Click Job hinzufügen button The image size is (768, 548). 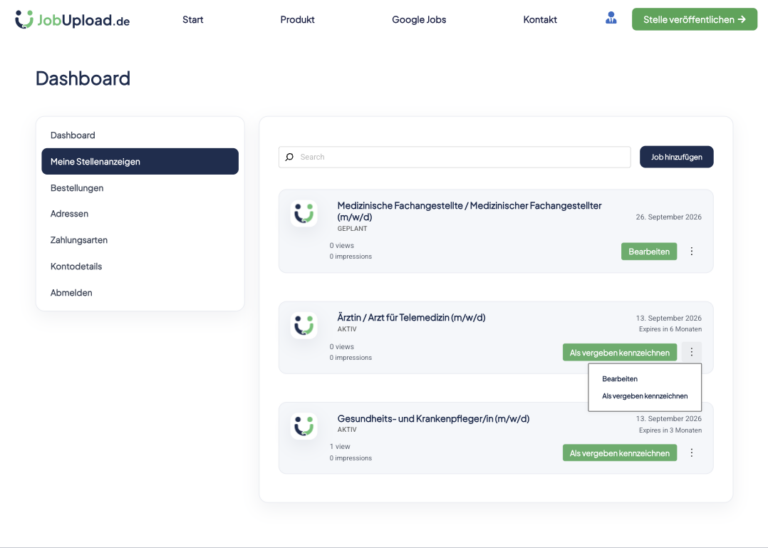[x=676, y=157]
